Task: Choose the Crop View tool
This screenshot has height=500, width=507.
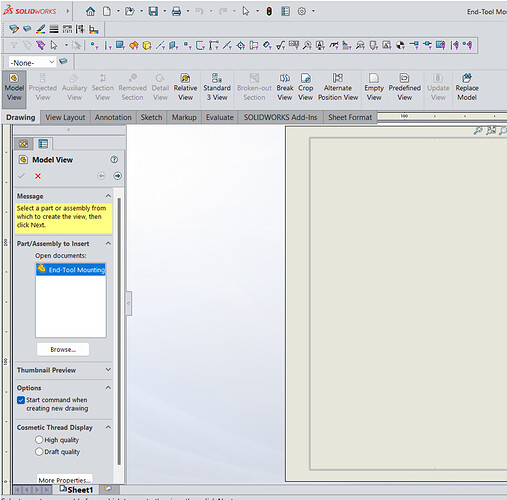Action: click(x=305, y=88)
